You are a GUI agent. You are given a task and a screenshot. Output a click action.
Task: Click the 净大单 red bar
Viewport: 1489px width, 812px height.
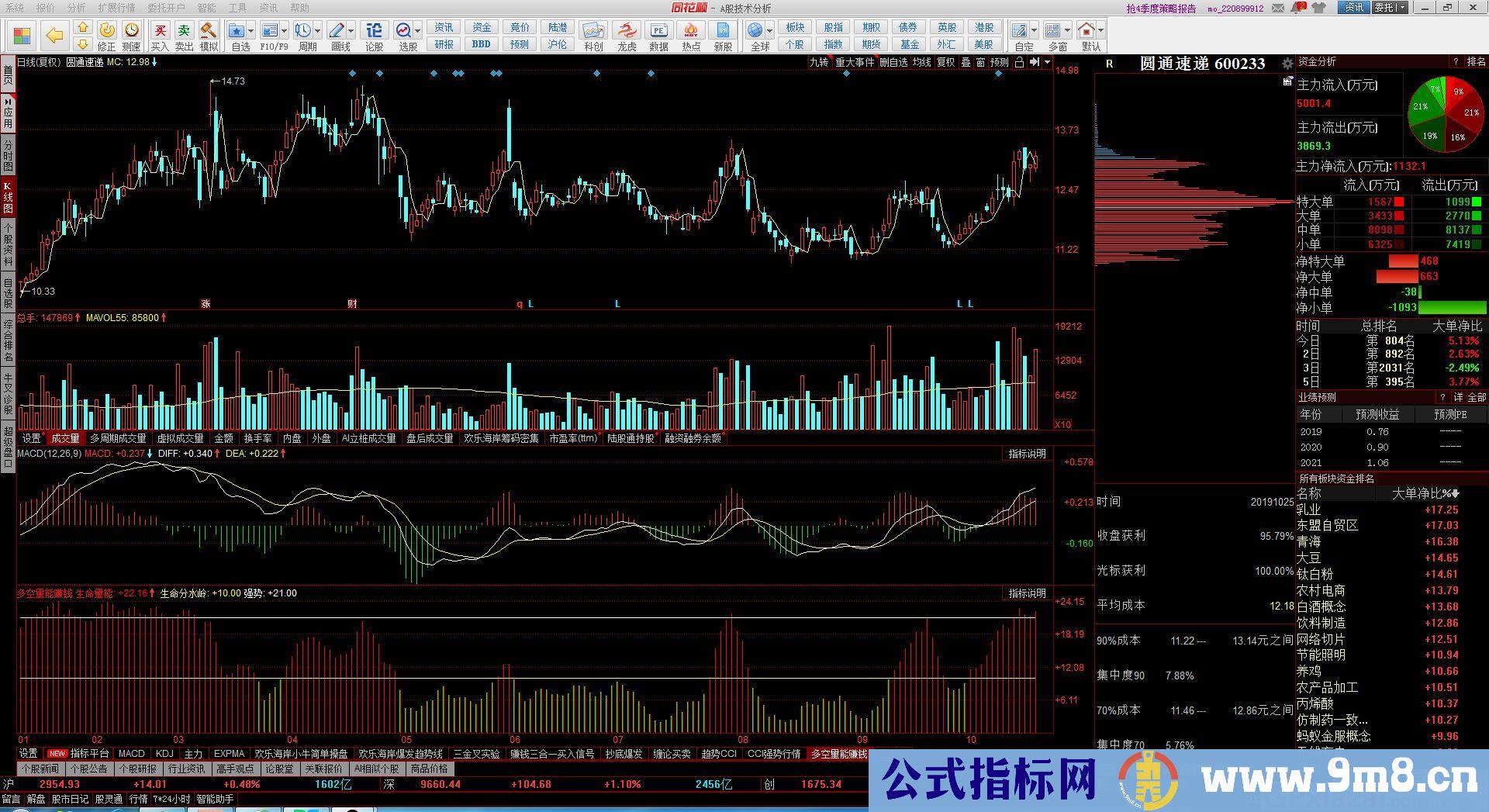click(1397, 277)
